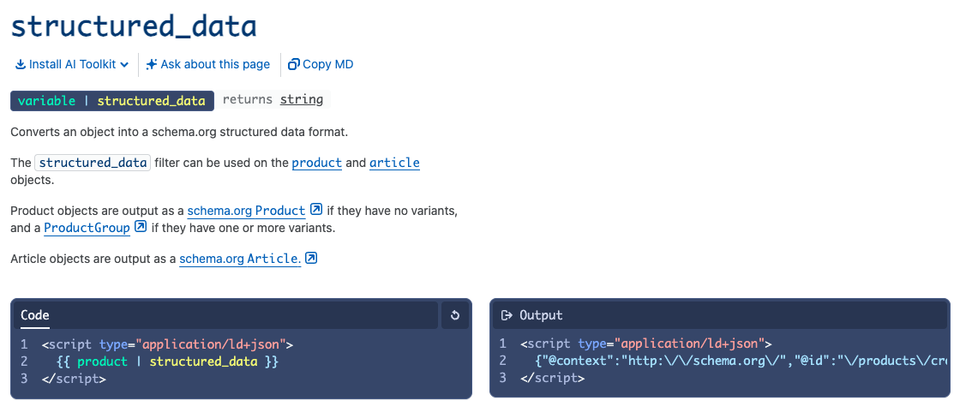Image resolution: width=960 pixels, height=411 pixels.
Task: Click the reset code icon in Code panel
Action: coord(455,315)
